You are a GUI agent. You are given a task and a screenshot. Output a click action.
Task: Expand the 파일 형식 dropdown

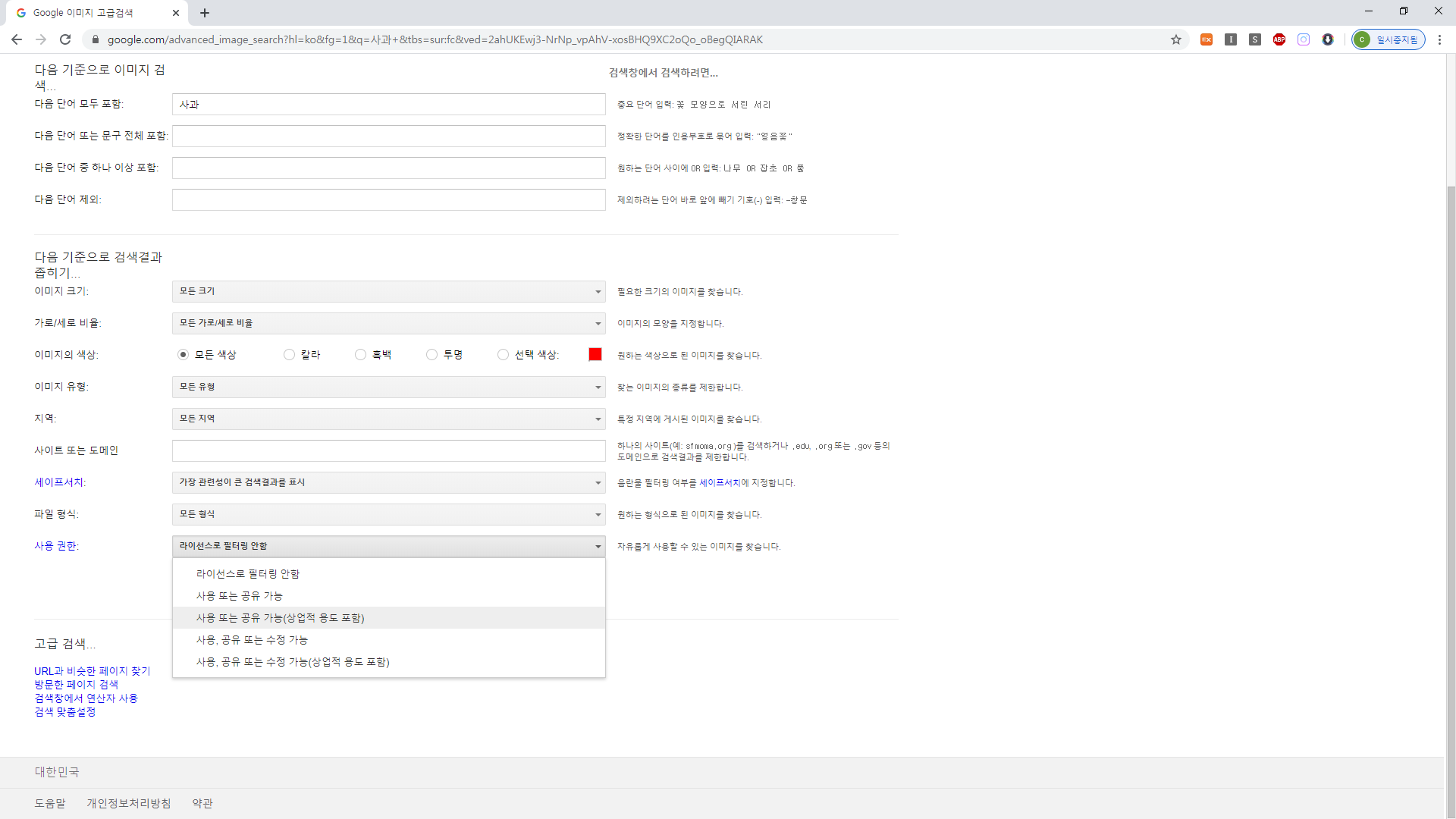tap(388, 514)
